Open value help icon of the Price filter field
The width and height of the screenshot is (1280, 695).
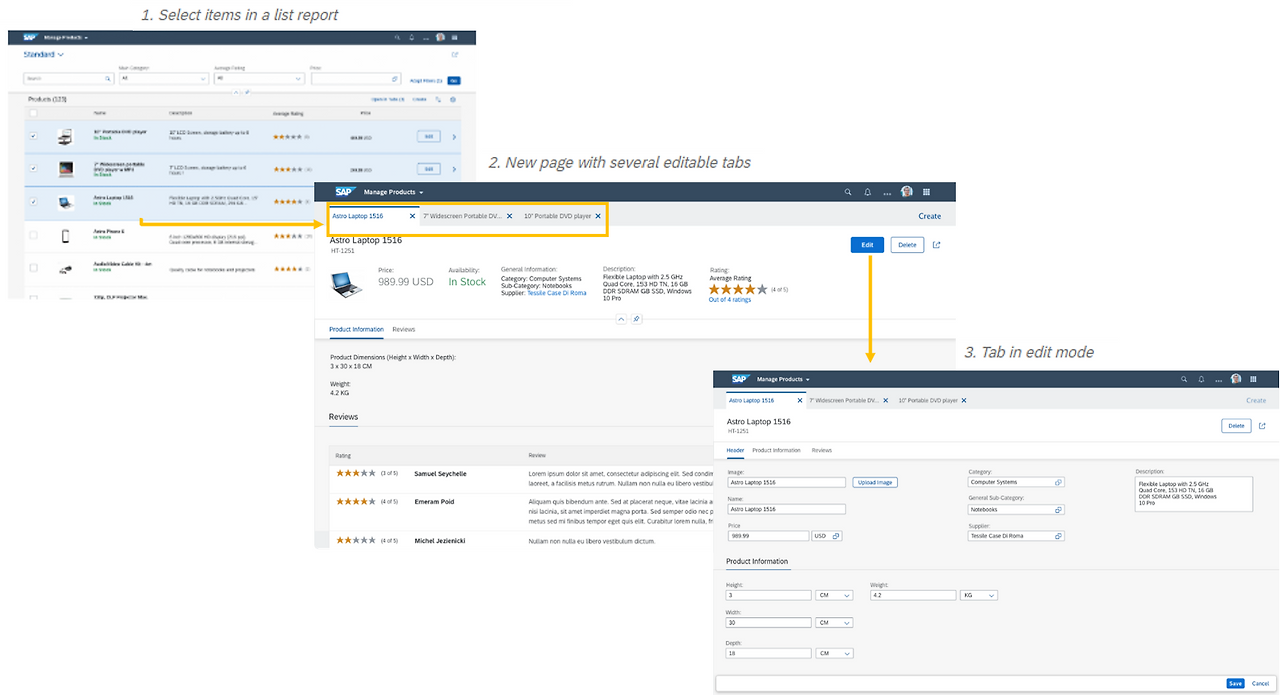tap(395, 78)
